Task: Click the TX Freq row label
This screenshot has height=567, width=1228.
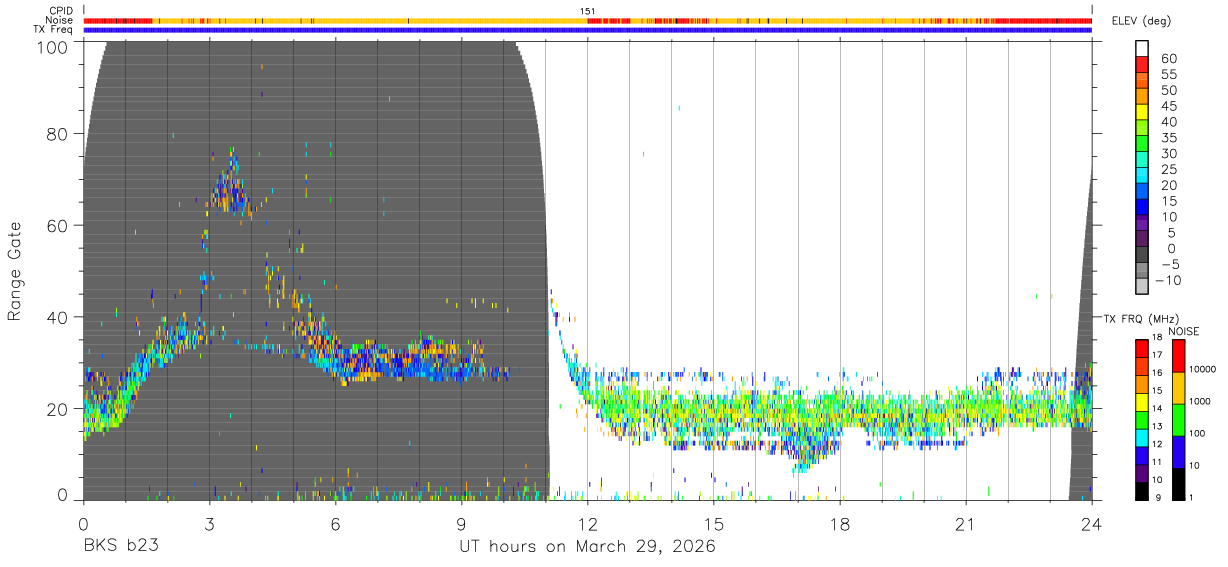Action: 53,30
